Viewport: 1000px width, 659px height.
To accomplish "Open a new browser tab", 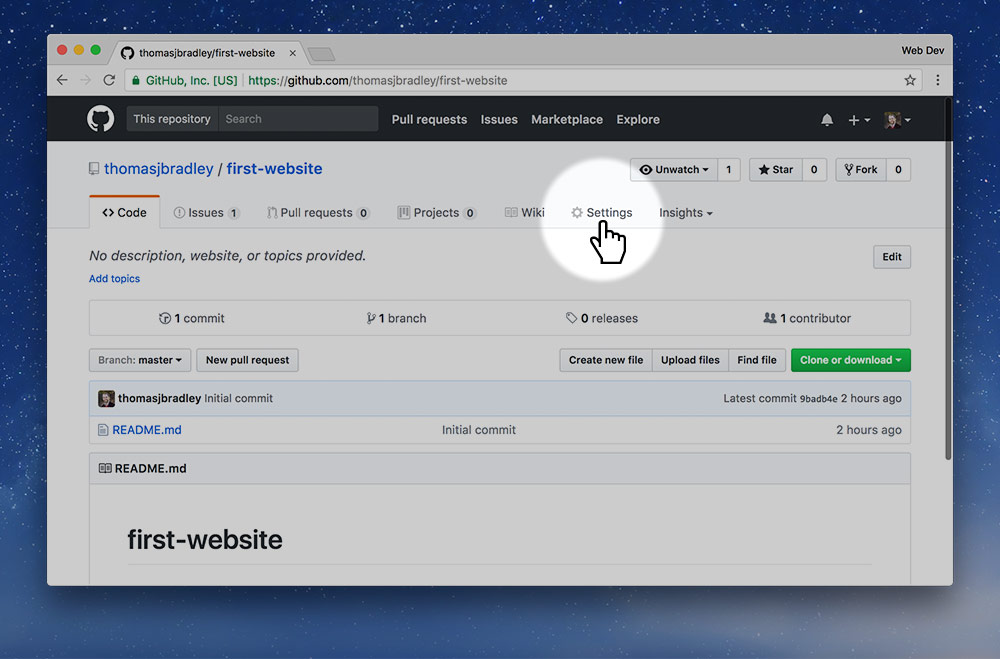I will pyautogui.click(x=321, y=55).
